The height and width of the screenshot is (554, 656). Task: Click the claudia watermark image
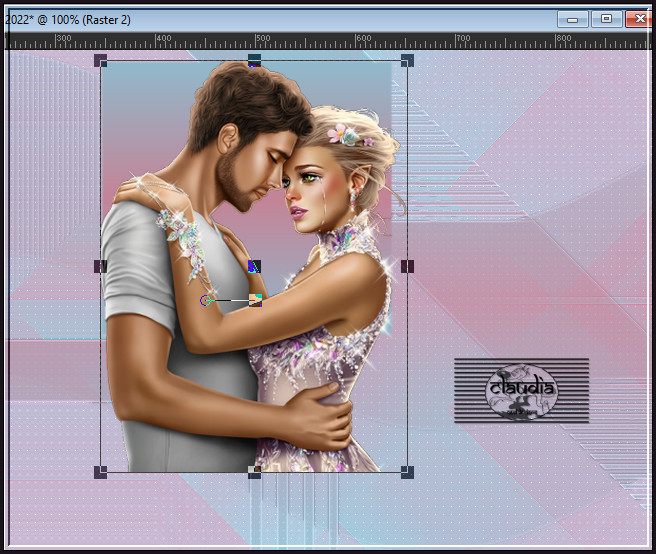[522, 390]
